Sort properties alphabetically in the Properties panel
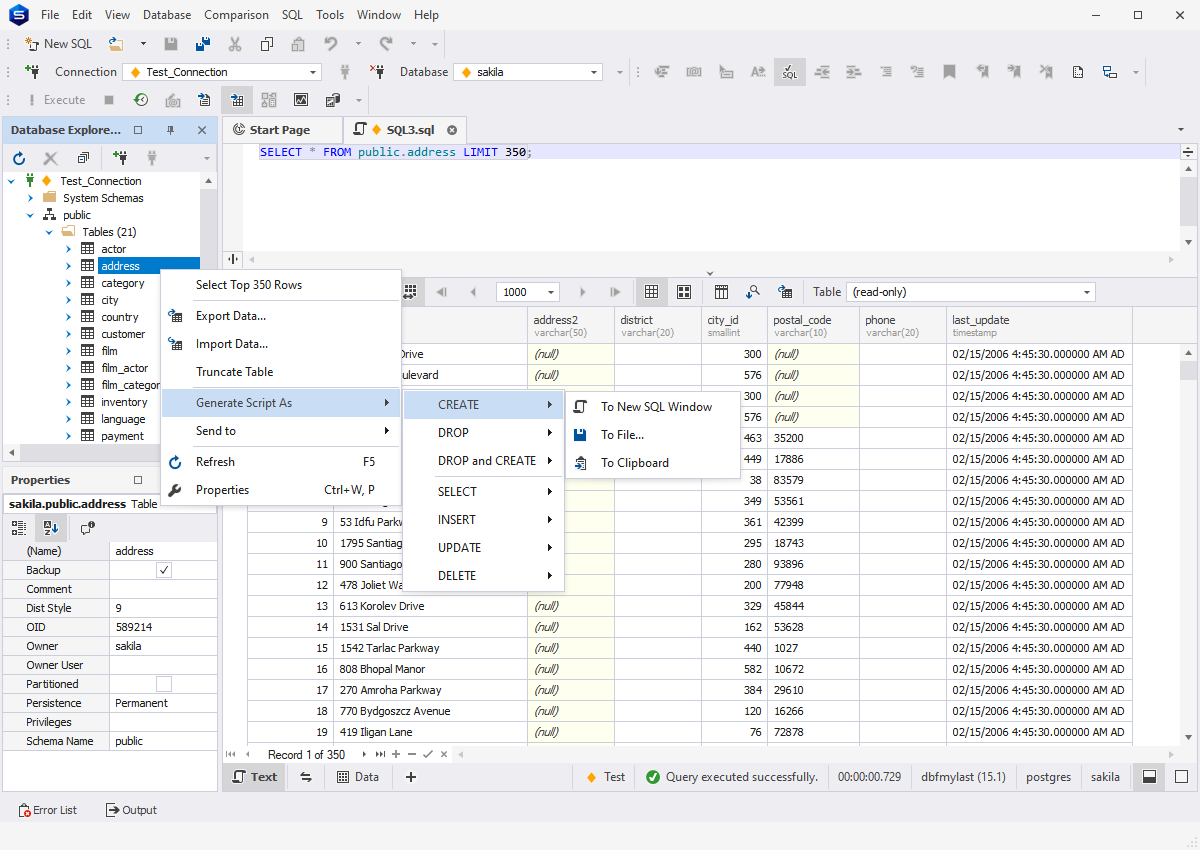 51,527
